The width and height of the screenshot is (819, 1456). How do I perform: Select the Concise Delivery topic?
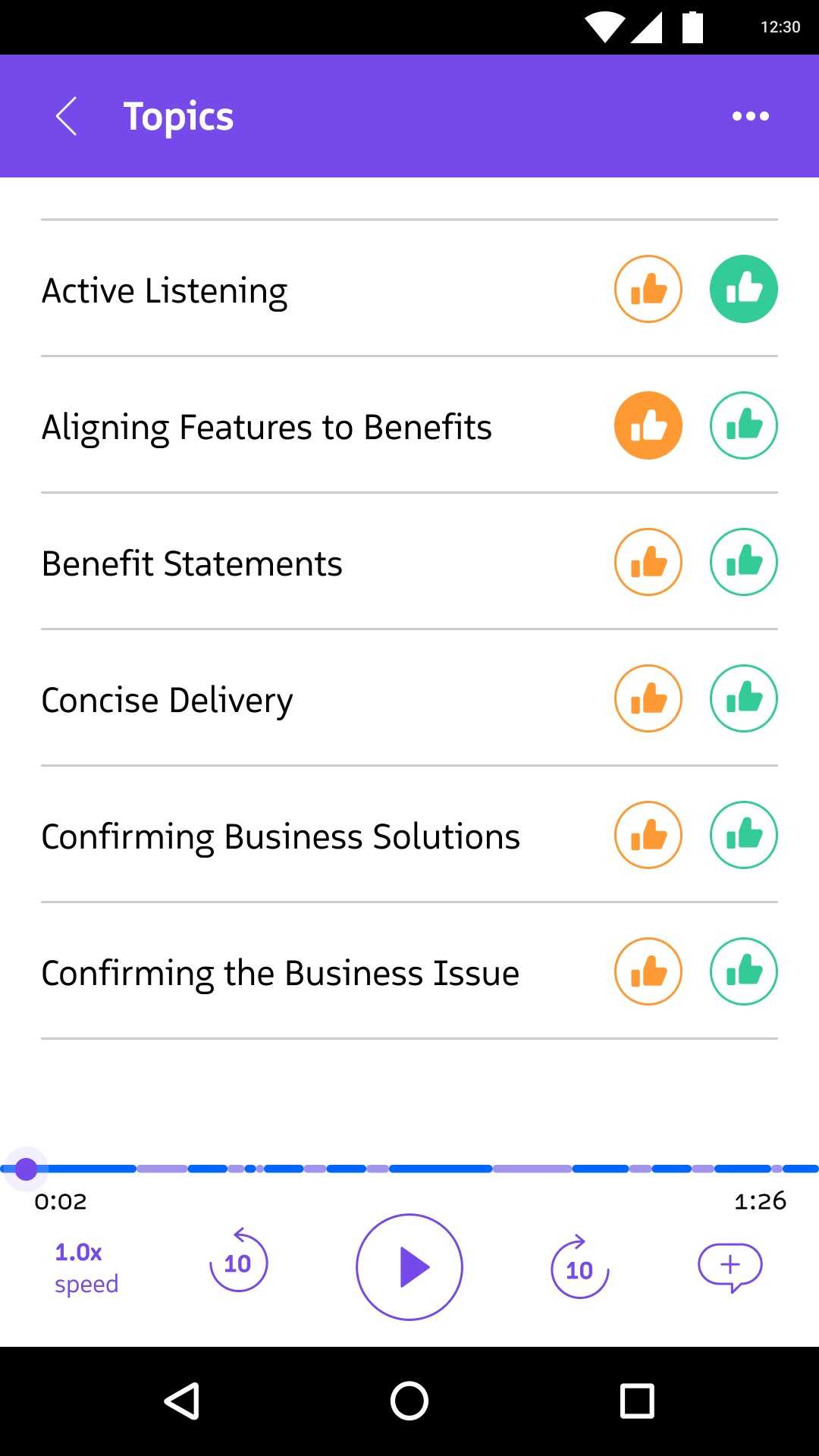167,700
